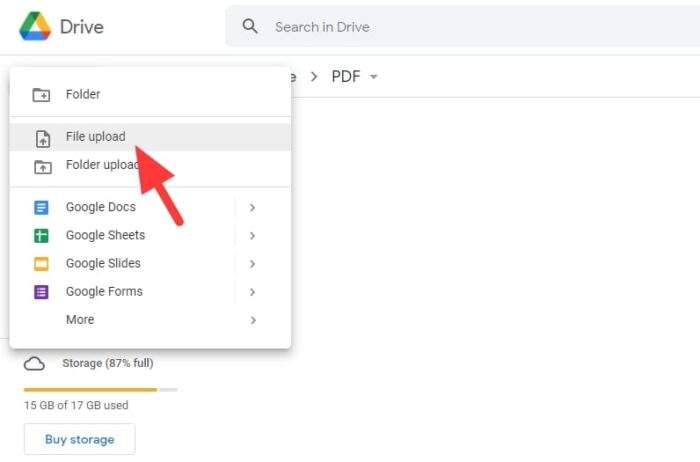The image size is (700, 462).
Task: Expand the Google Sheets submenu arrow
Action: pos(253,236)
